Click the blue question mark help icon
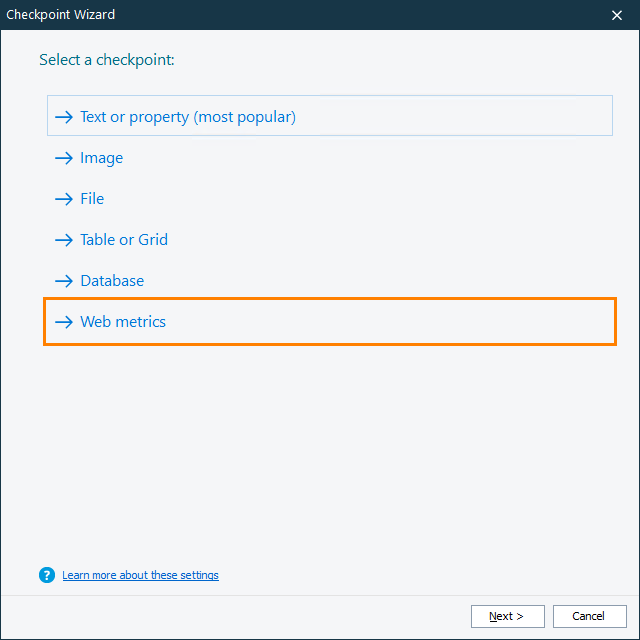640x640 pixels. coord(46,575)
